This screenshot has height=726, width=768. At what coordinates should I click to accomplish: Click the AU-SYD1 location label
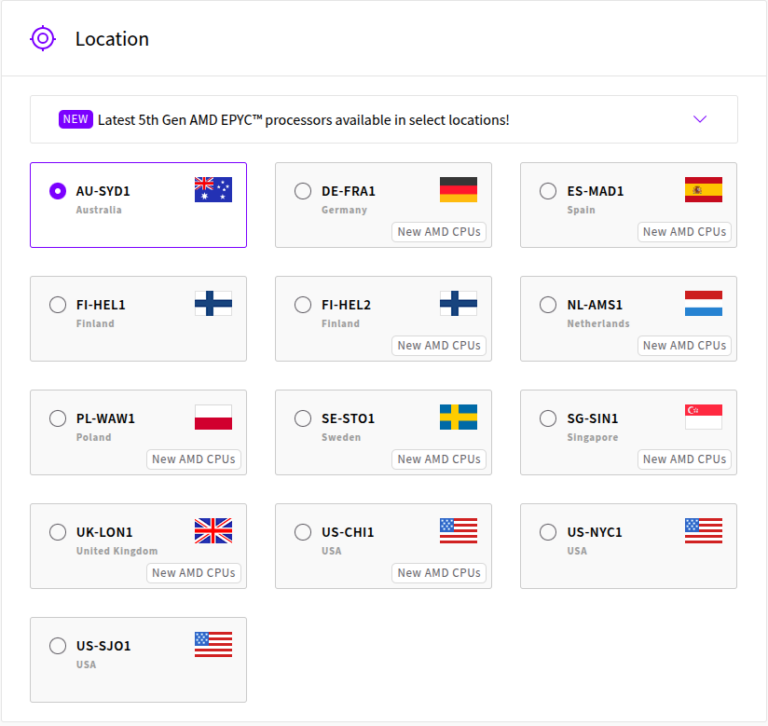point(103,191)
